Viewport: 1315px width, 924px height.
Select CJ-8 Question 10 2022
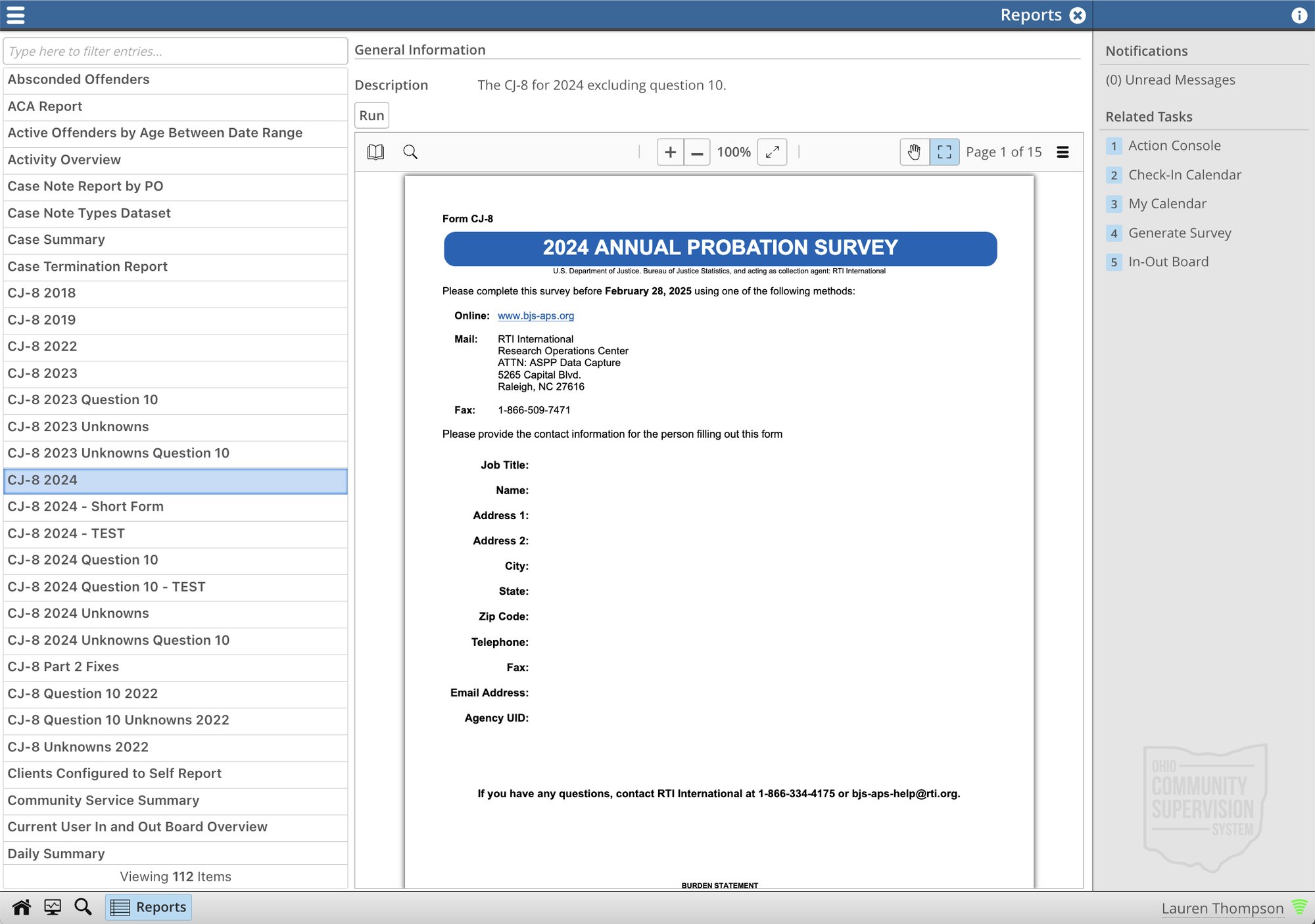[176, 693]
